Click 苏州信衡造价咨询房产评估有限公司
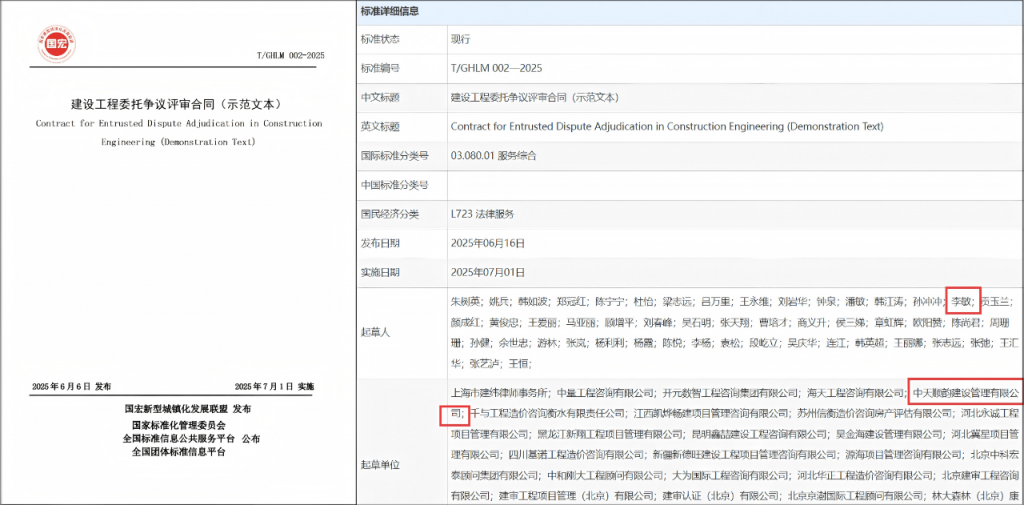The height and width of the screenshot is (505, 1024). 874,413
